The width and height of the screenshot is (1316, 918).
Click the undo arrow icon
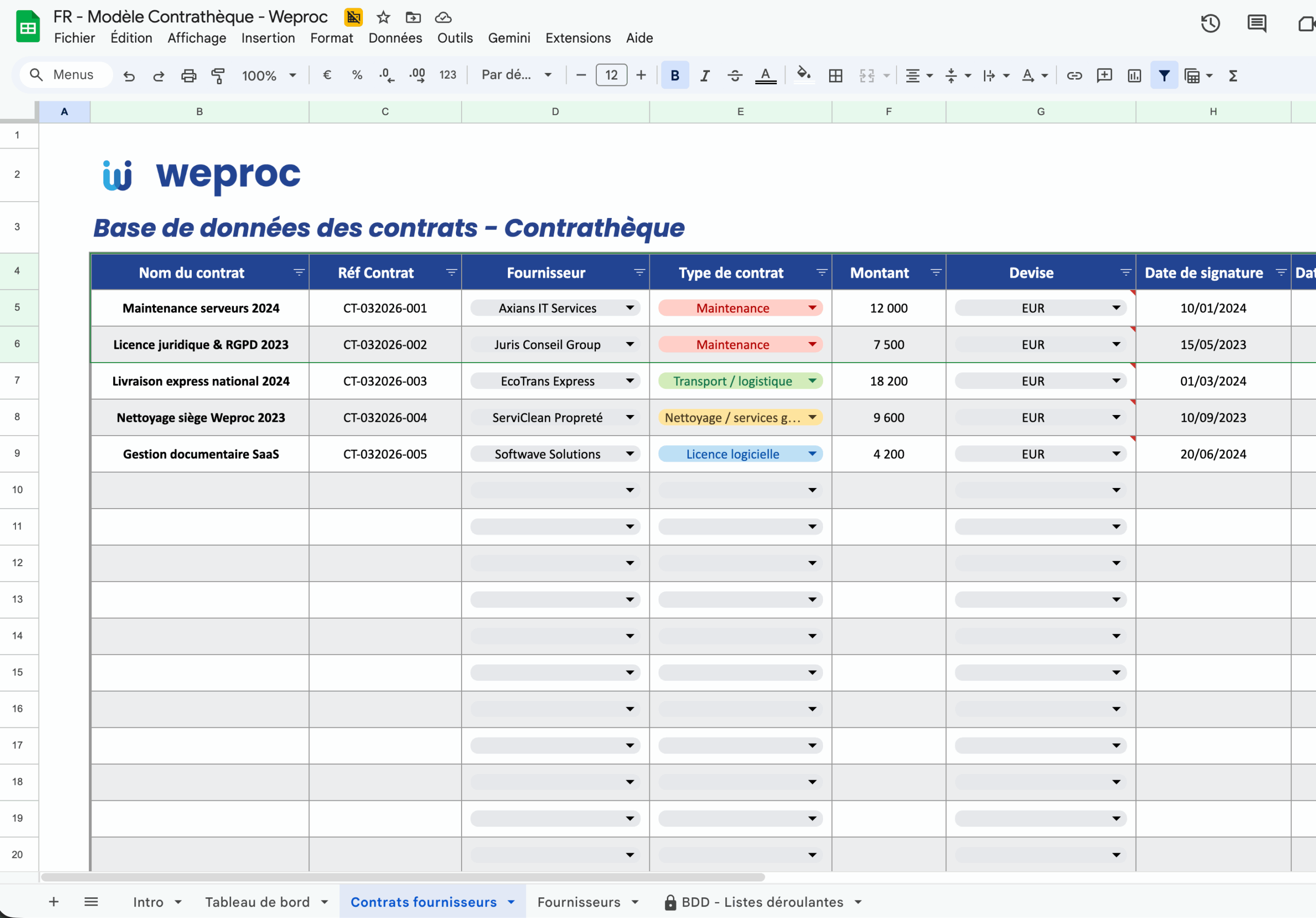pos(129,75)
